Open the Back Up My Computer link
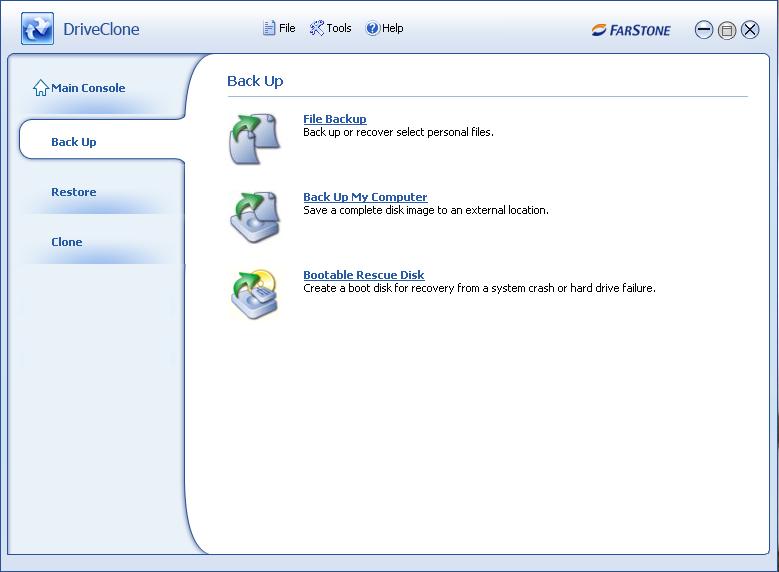779x572 pixels. [x=365, y=197]
